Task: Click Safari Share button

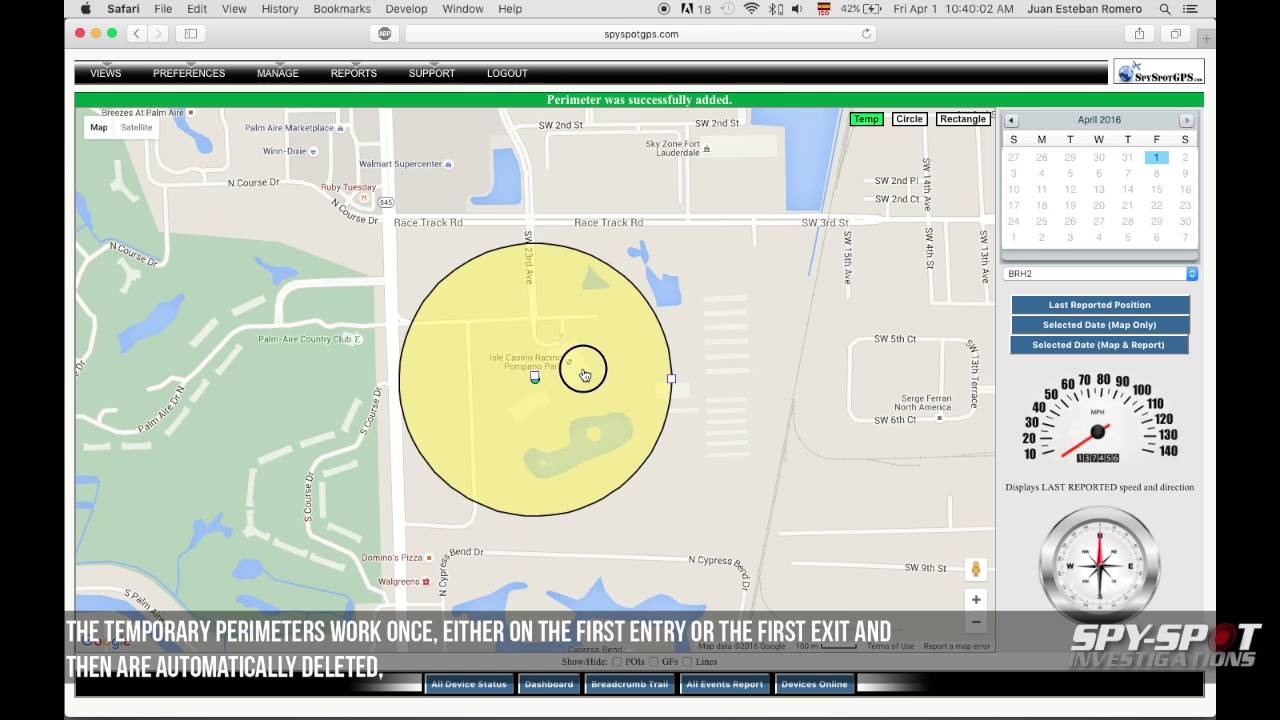Action: click(x=1139, y=34)
